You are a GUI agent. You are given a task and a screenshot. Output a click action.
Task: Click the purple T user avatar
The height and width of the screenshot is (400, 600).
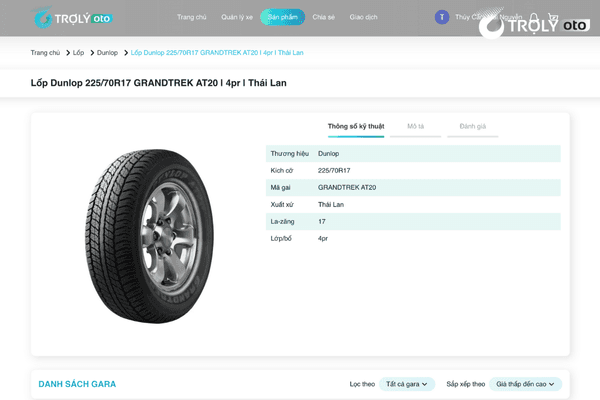[x=442, y=17]
